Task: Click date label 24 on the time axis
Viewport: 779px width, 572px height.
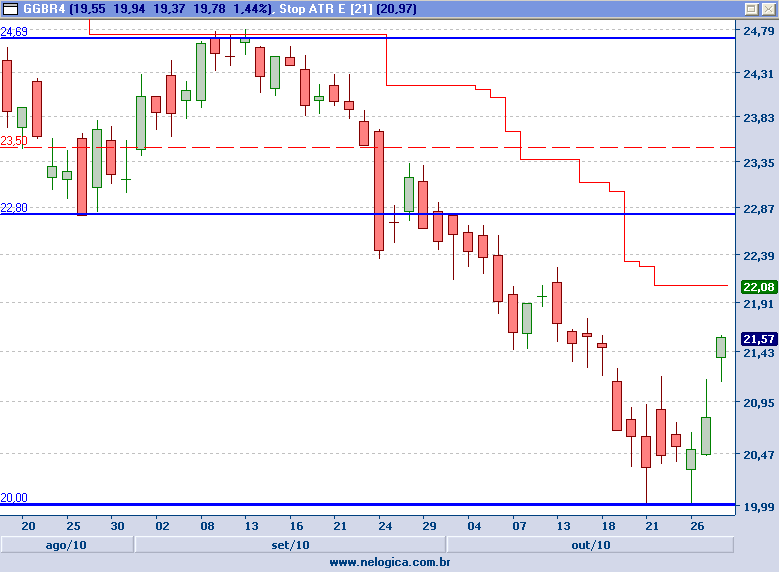Action: click(x=384, y=526)
